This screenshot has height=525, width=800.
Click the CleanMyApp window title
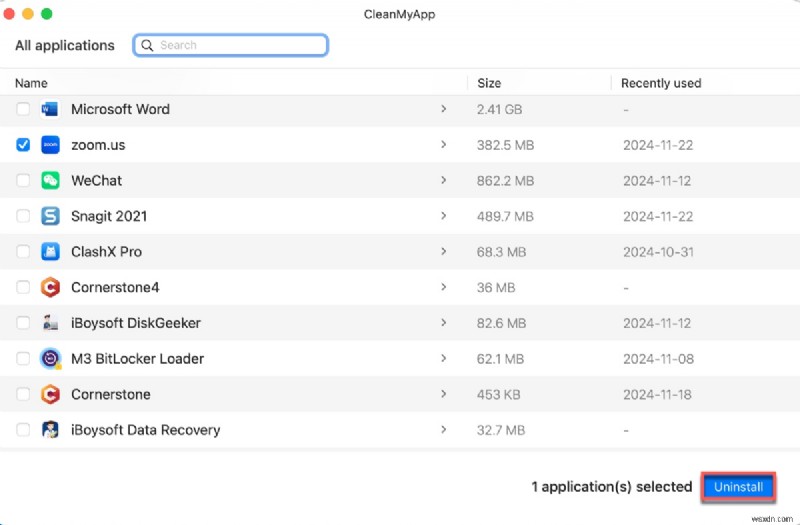pyautogui.click(x=399, y=14)
